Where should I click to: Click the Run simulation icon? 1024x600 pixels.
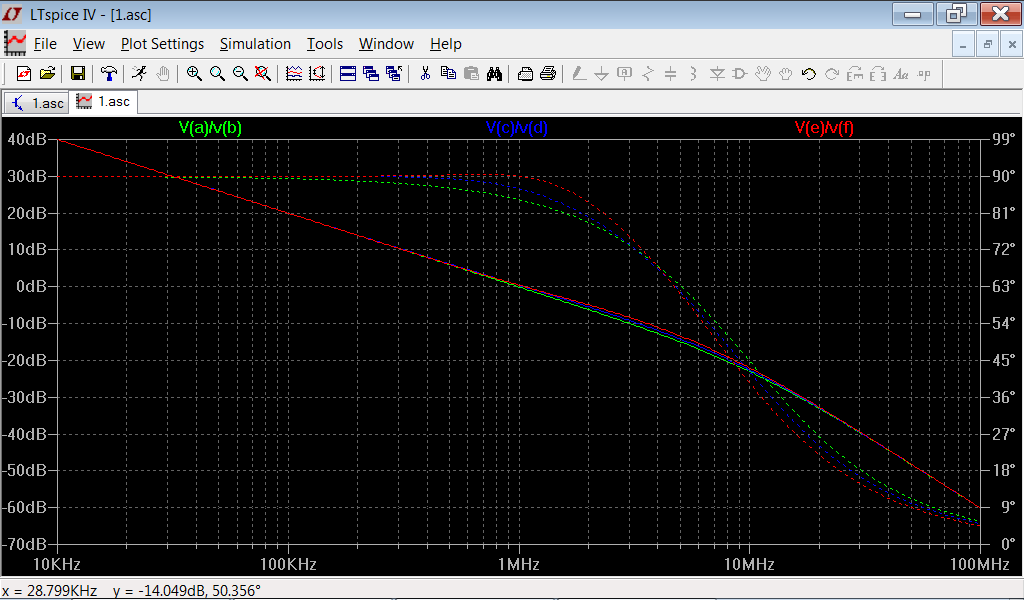[x=139, y=73]
